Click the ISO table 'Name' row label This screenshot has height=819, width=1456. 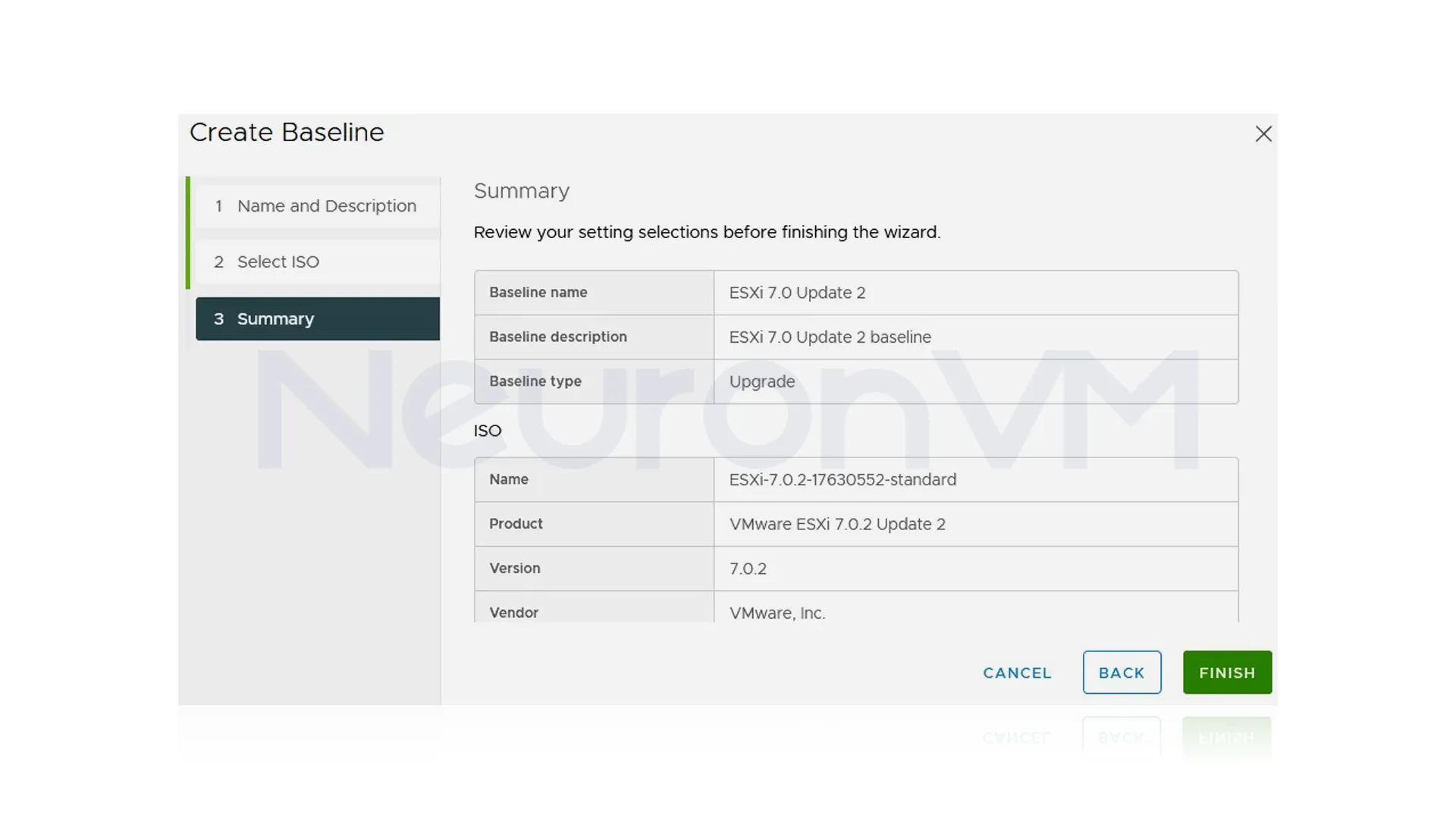(x=508, y=479)
